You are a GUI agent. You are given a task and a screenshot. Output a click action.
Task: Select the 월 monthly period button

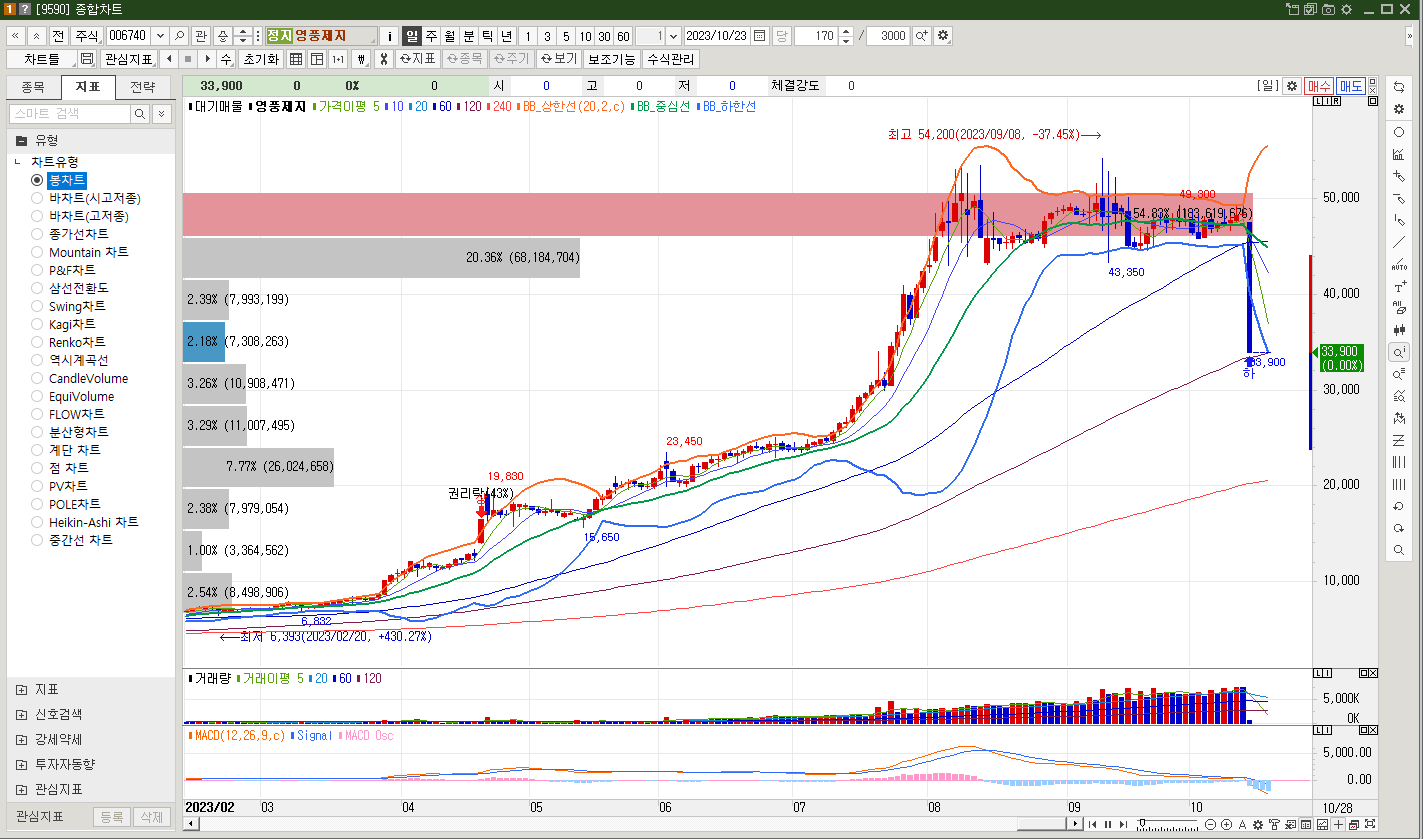click(x=449, y=36)
